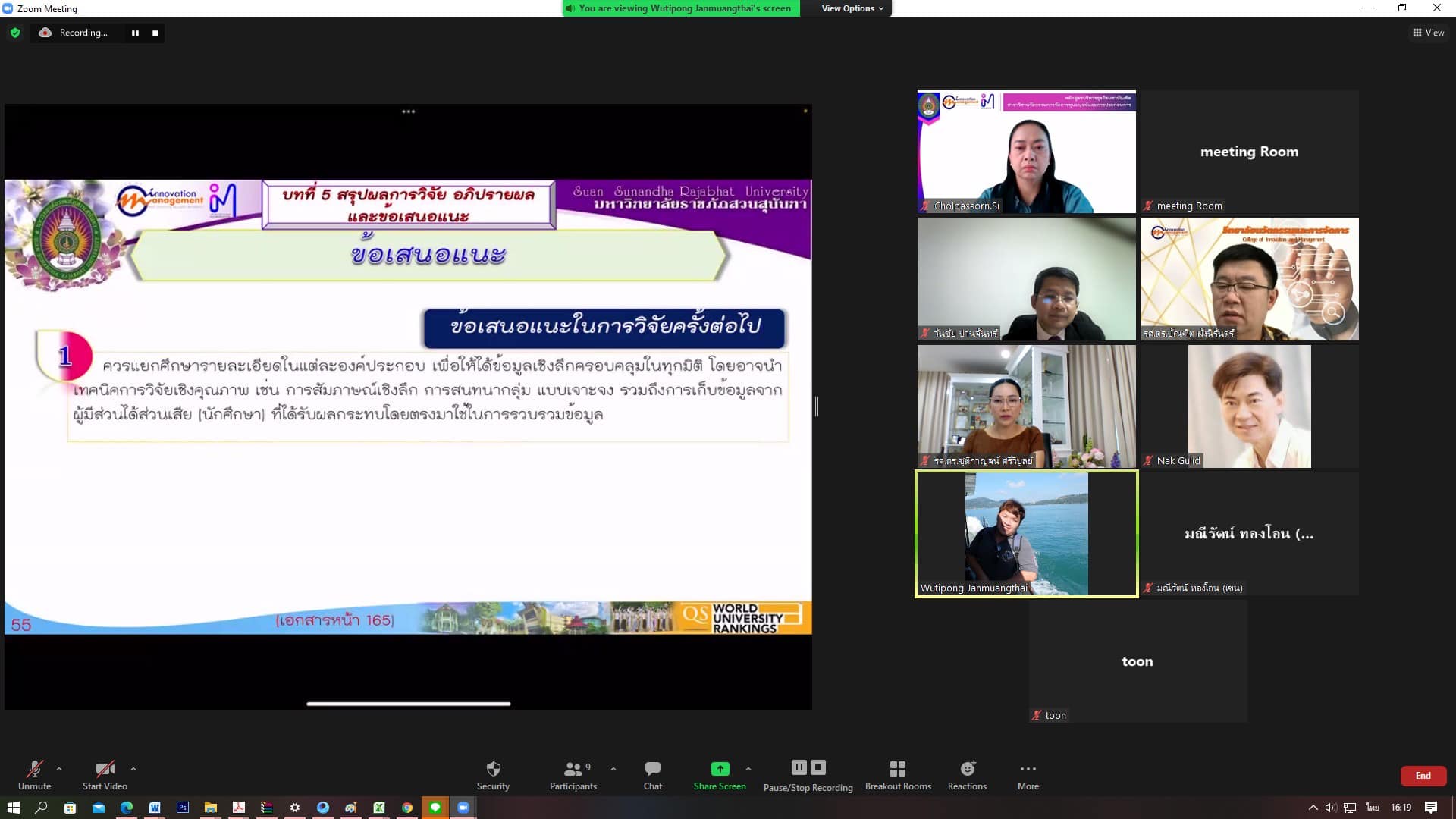Expand the arrow beside Share Screen

[748, 769]
